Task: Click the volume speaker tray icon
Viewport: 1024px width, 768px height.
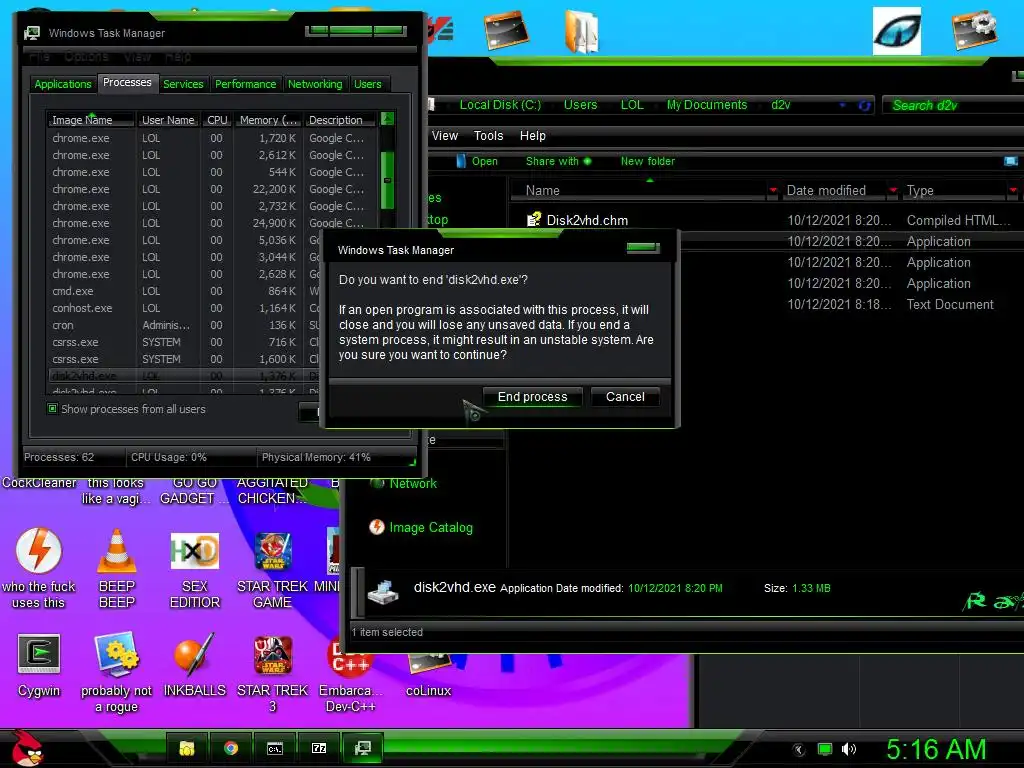Action: 848,749
